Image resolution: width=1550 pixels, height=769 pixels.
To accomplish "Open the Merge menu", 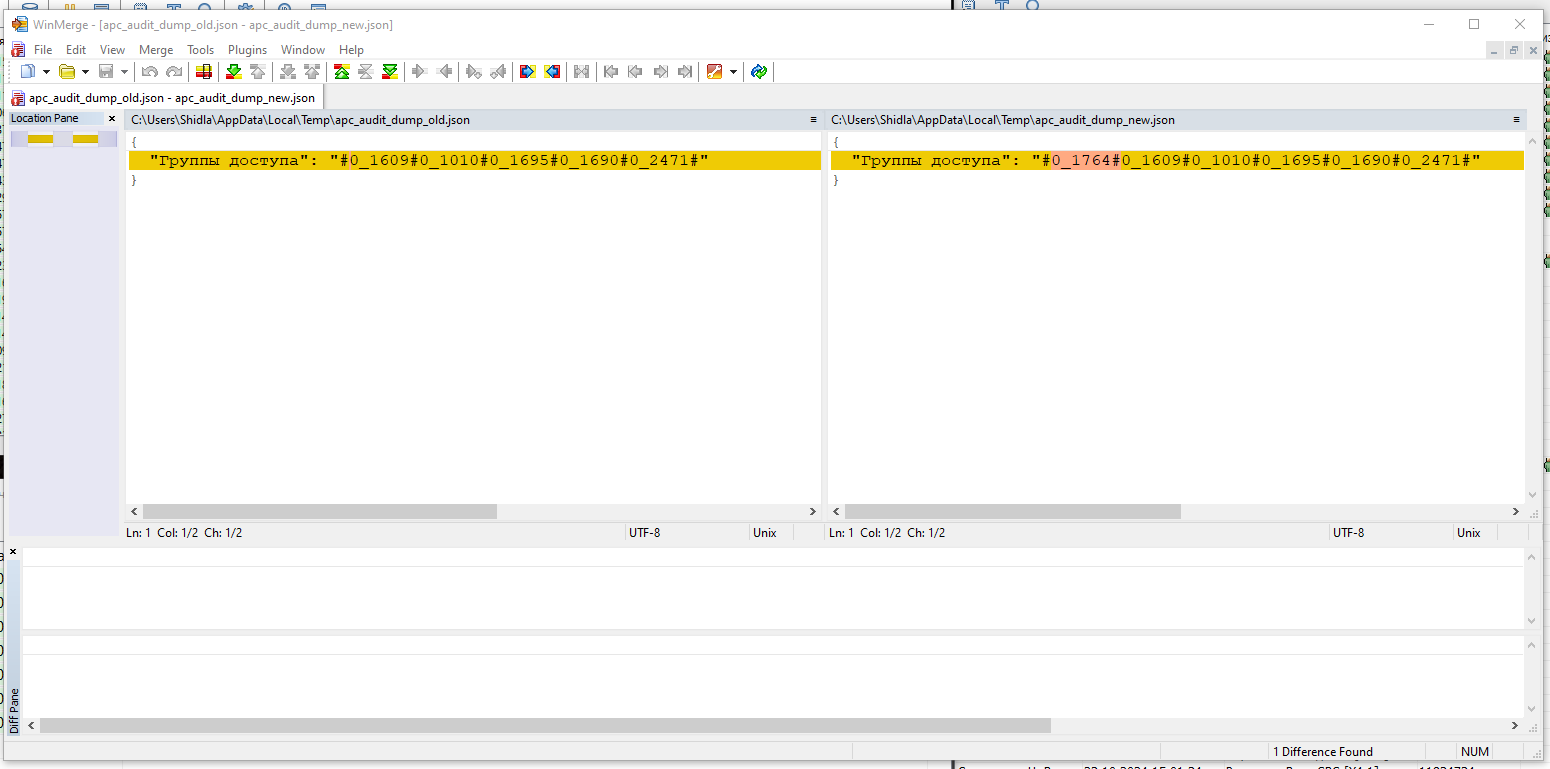I will click(x=156, y=49).
